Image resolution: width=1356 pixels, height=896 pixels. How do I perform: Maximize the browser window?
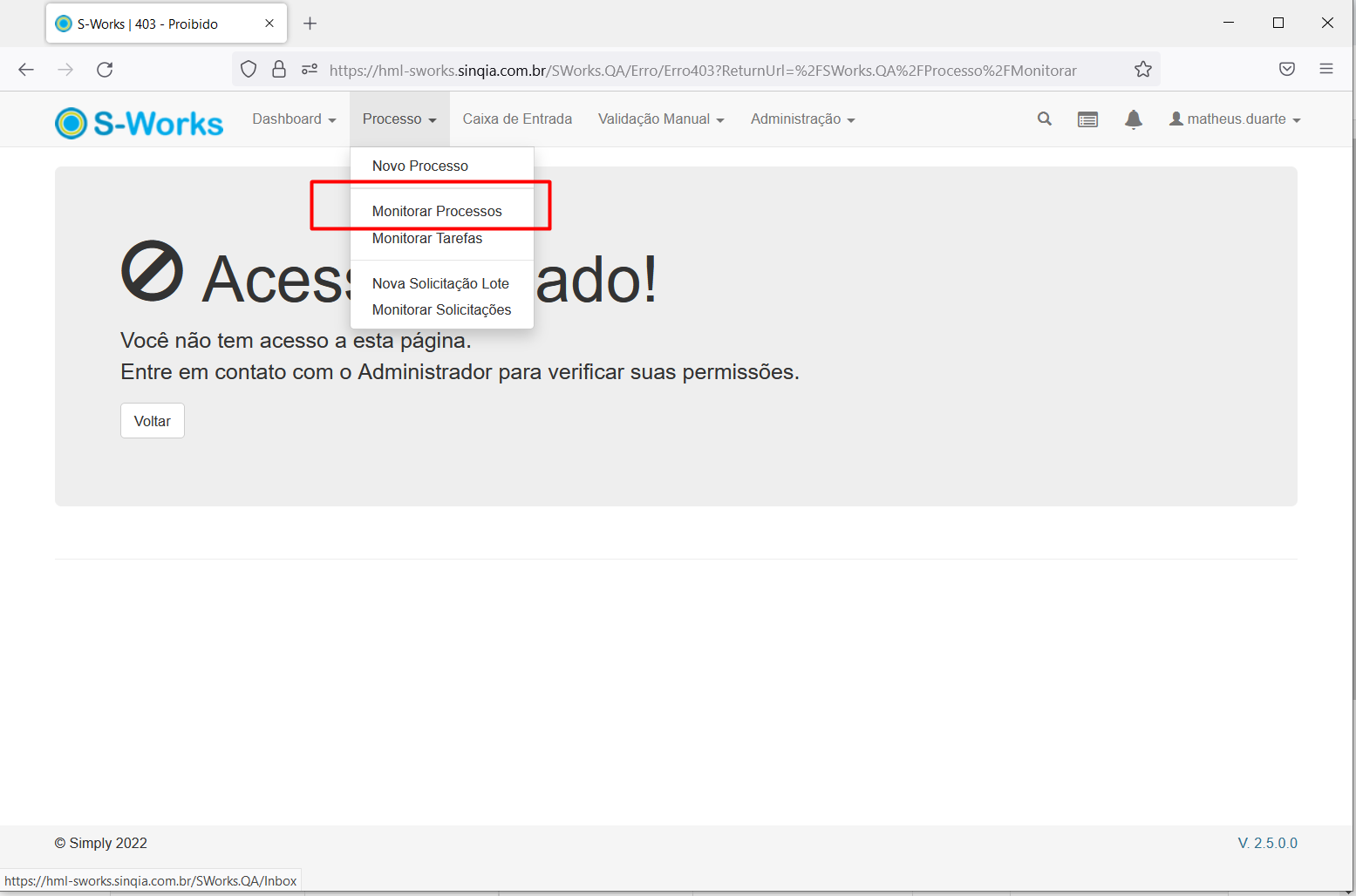point(1278,23)
